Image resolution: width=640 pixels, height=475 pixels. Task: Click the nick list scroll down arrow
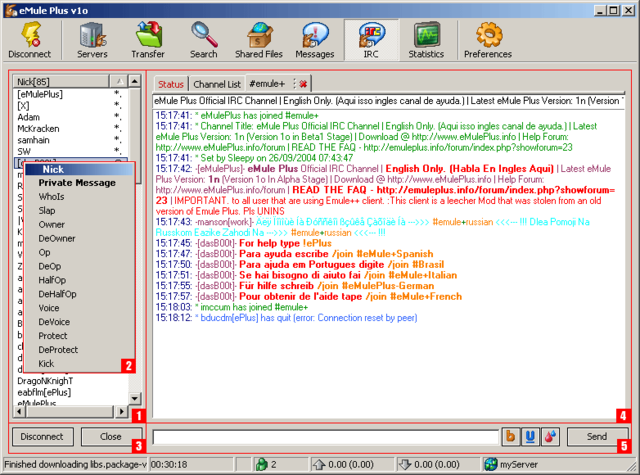[x=135, y=398]
